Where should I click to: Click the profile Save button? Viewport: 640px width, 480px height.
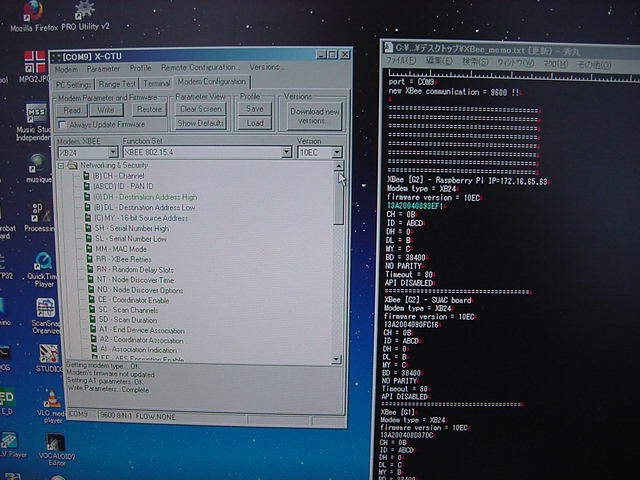pyautogui.click(x=255, y=109)
